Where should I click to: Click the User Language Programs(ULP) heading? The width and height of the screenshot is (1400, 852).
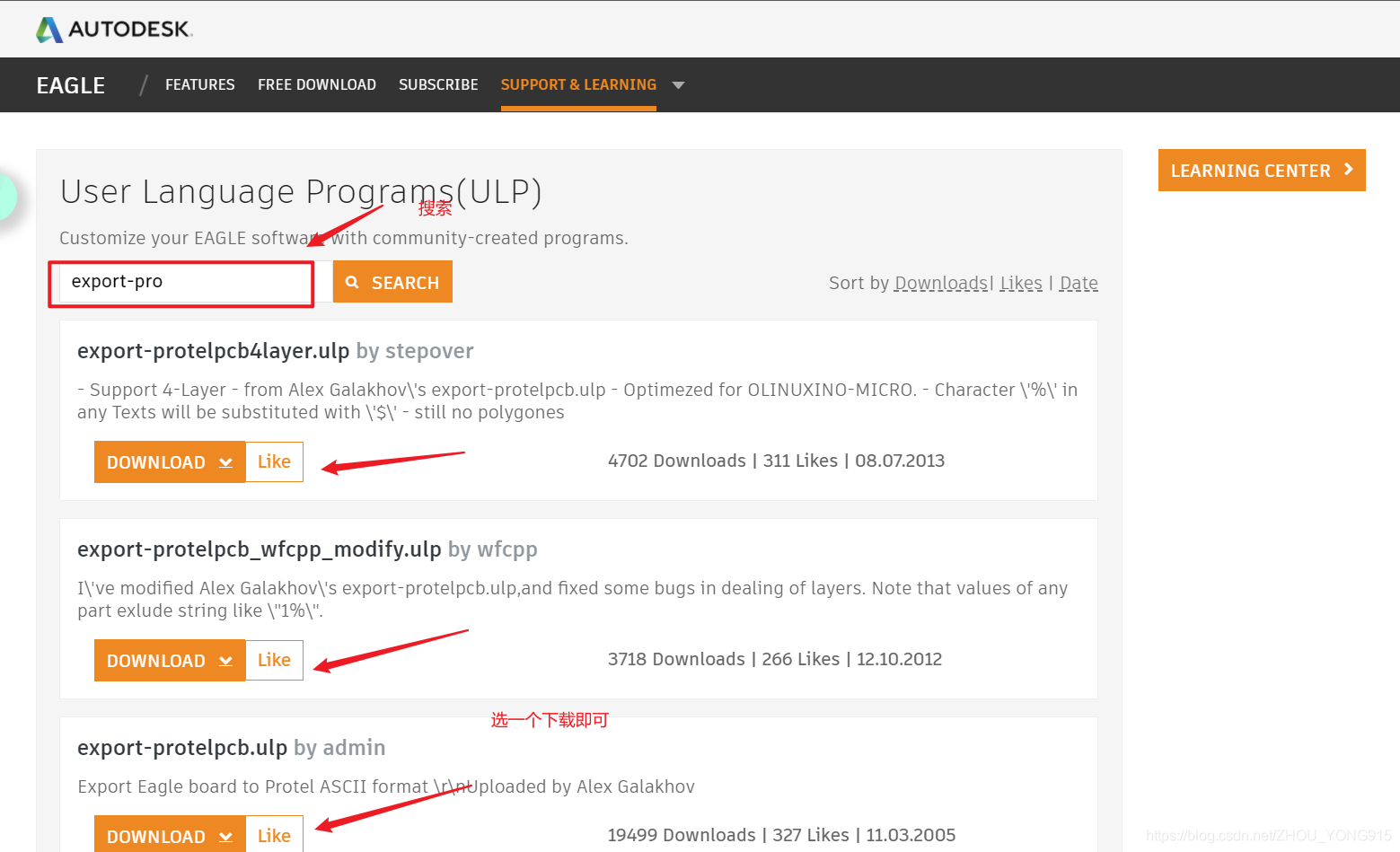coord(301,192)
